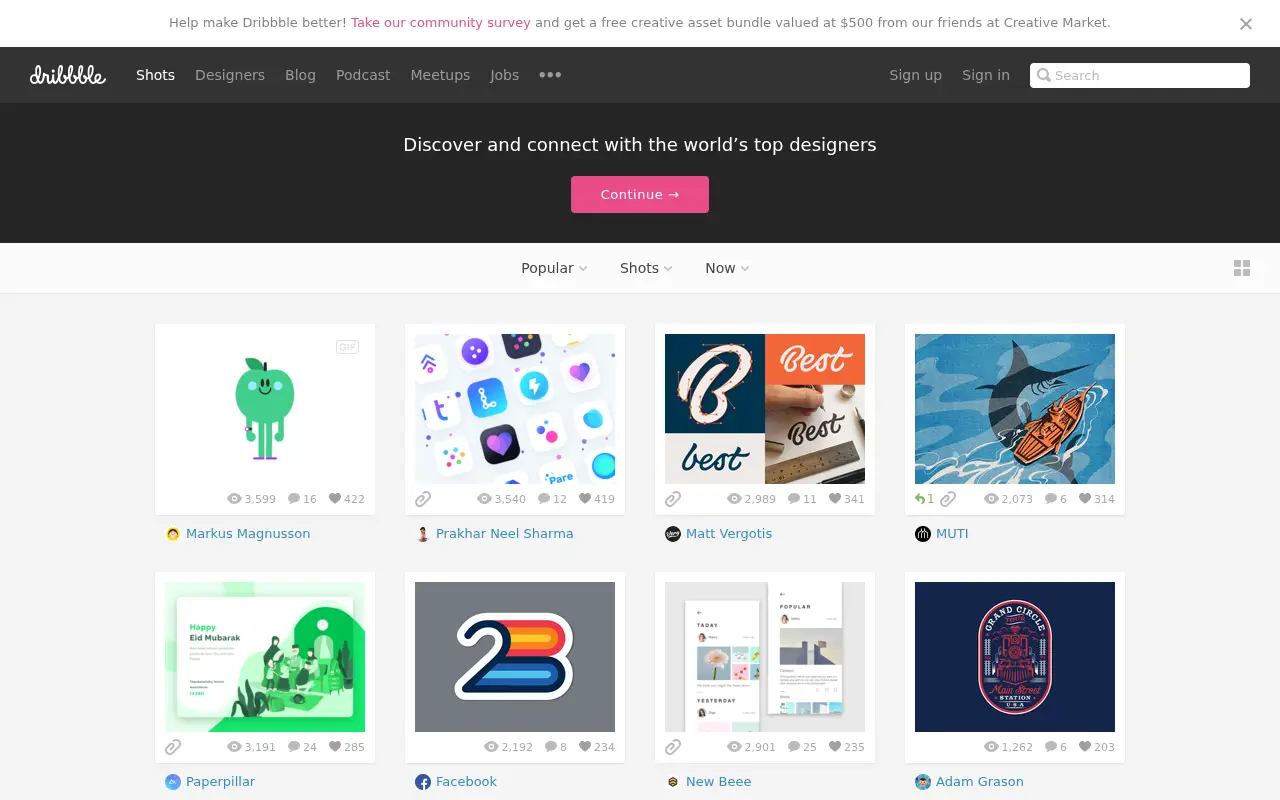Open the Eid Mubarak shot thumbnail

click(x=265, y=657)
